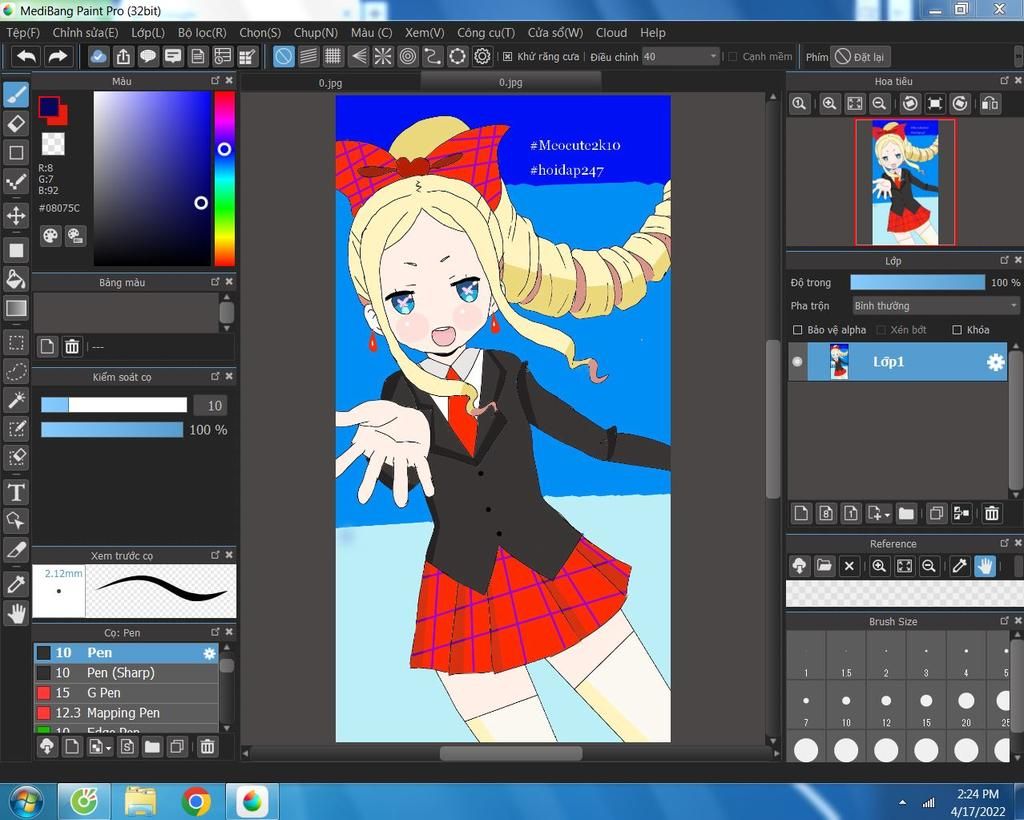This screenshot has height=820, width=1024.
Task: Choose the Pen (Sharp) brush
Action: tap(126, 672)
